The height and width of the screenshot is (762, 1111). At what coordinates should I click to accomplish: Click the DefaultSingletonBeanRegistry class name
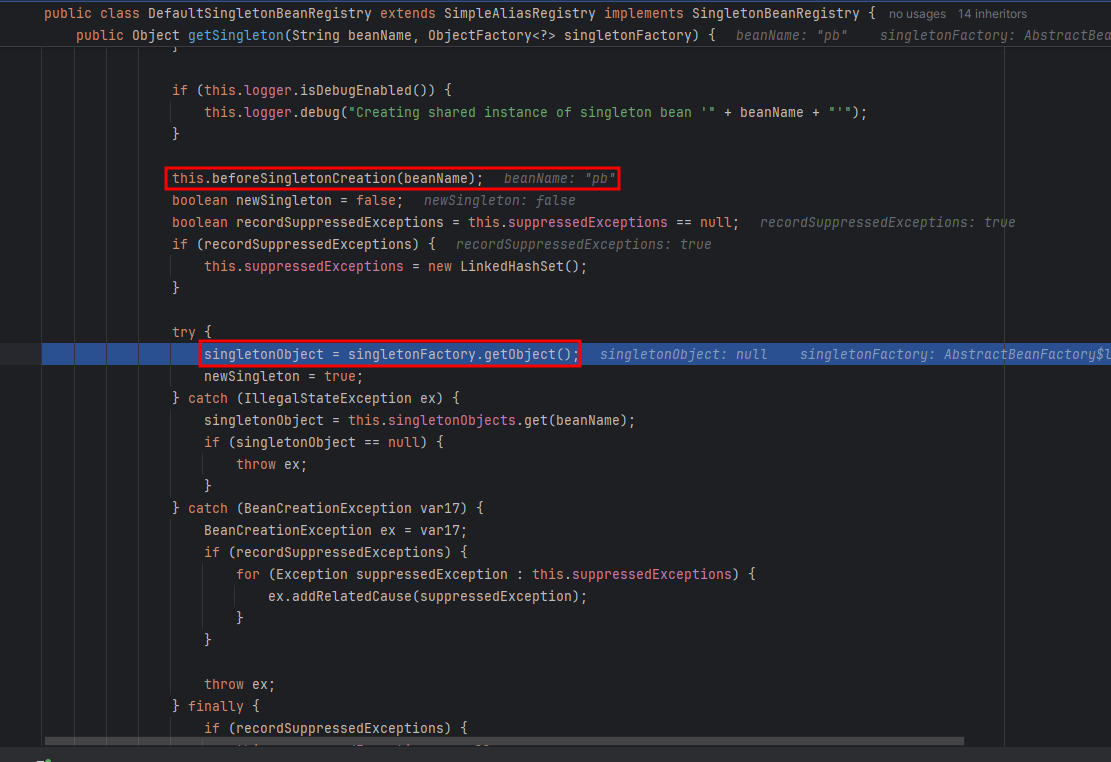[x=259, y=13]
